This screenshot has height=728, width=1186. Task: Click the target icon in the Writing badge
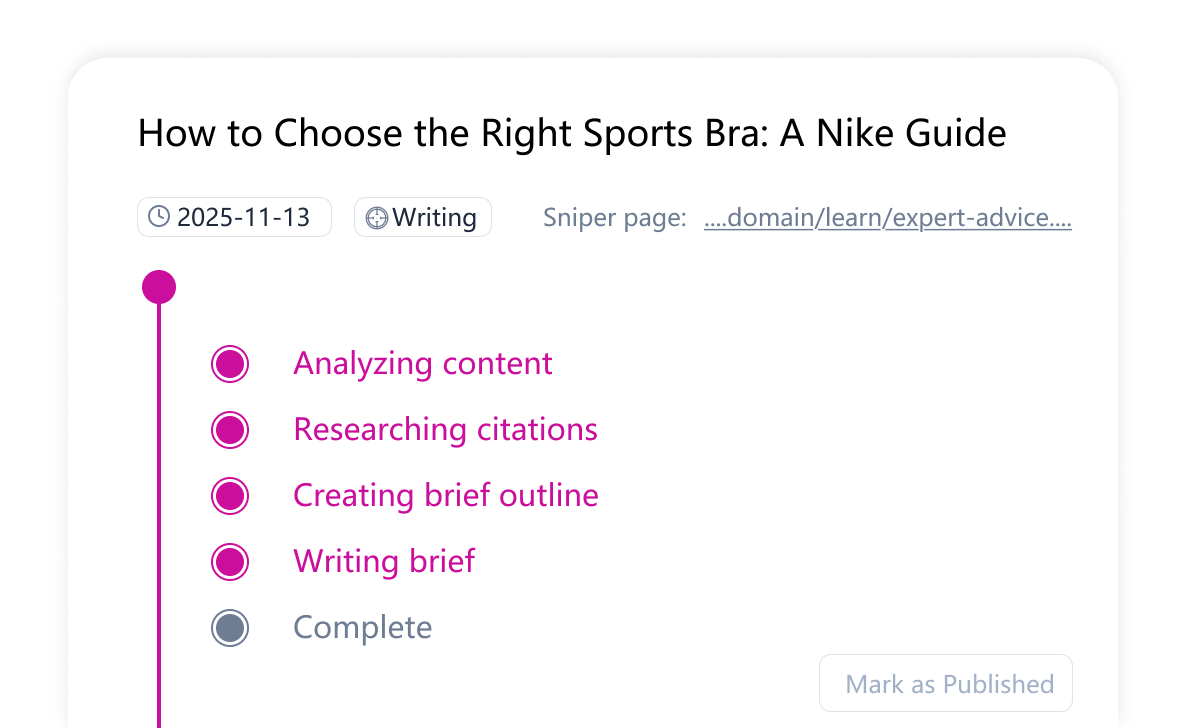(376, 218)
